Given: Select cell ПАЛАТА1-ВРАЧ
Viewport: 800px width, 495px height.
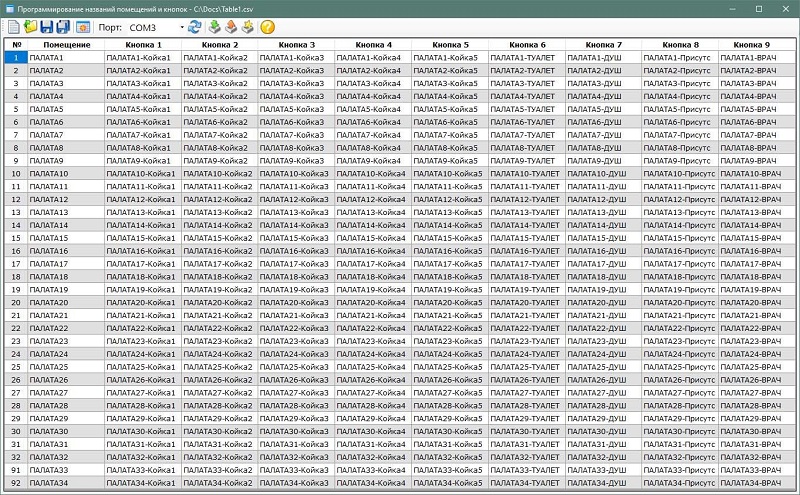Looking at the screenshot, I should coord(757,58).
